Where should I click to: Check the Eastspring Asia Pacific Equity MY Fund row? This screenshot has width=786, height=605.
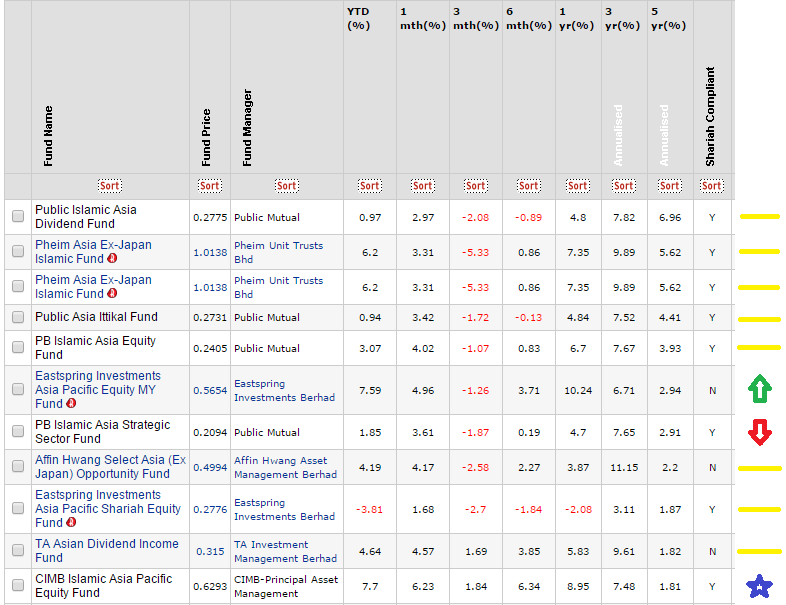pos(18,389)
